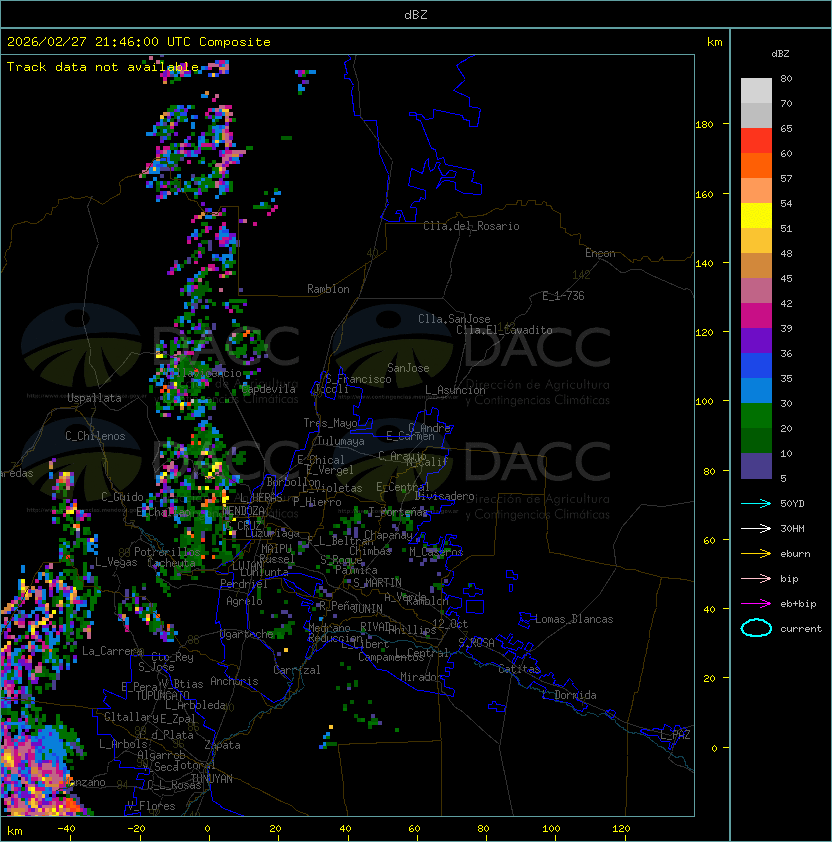Screen dimensions: 832x842
Task: Click the 'Catitas' place label
Action: tap(519, 669)
